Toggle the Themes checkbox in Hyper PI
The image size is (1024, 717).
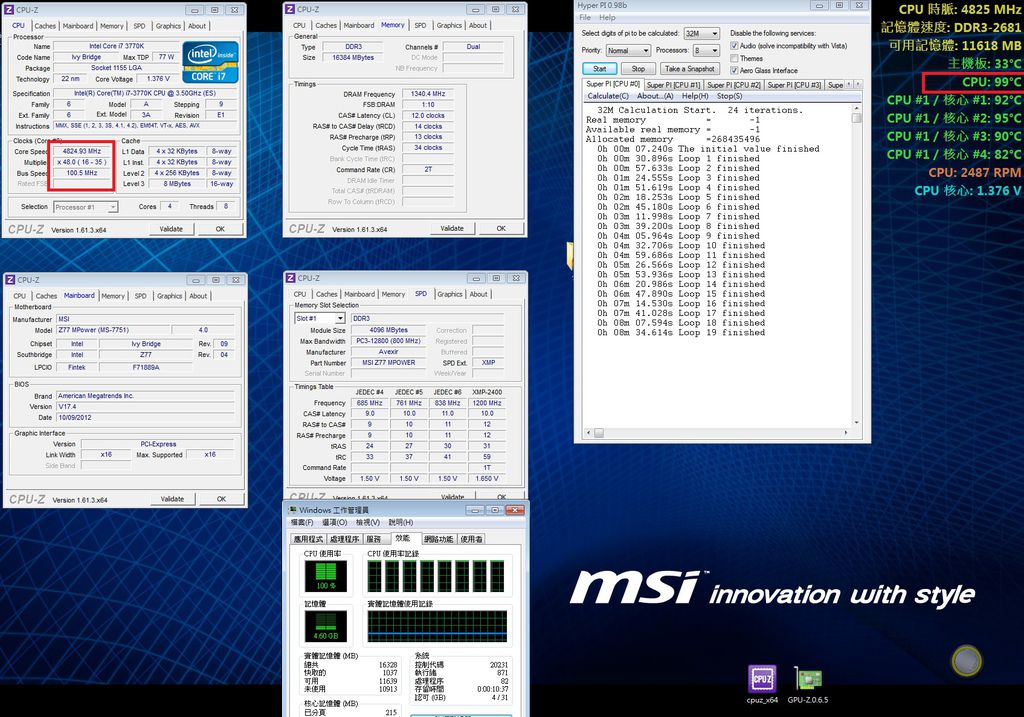[x=734, y=58]
